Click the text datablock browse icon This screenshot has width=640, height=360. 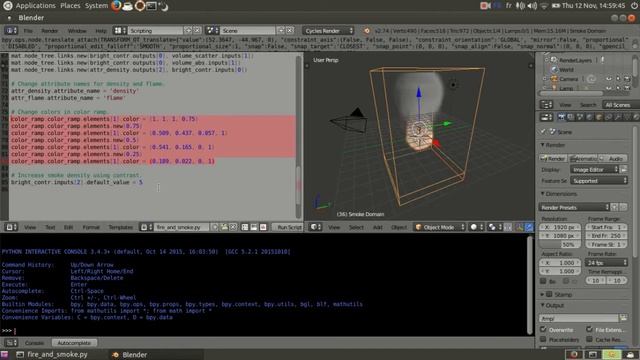[x=146, y=227]
